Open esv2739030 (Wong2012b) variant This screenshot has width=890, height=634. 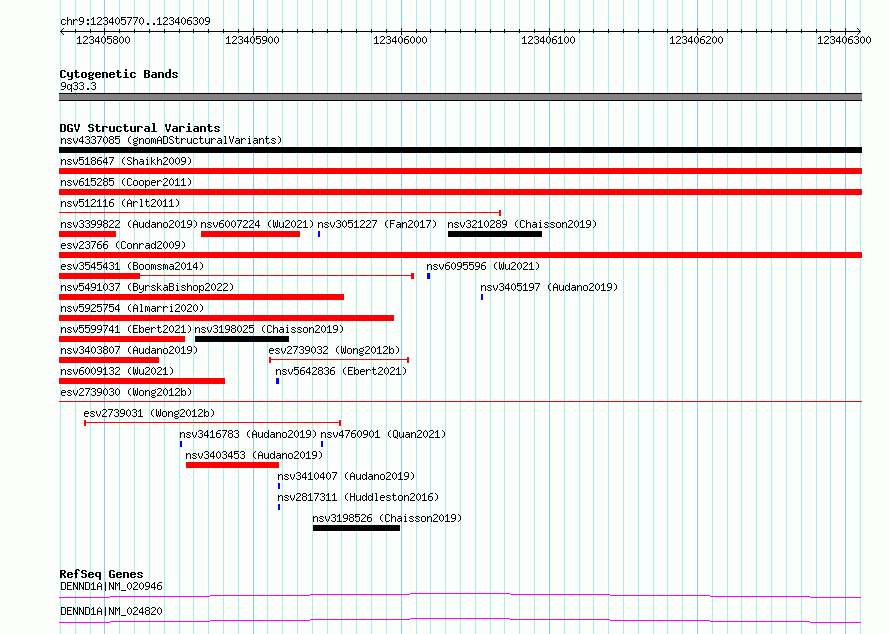(x=126, y=392)
